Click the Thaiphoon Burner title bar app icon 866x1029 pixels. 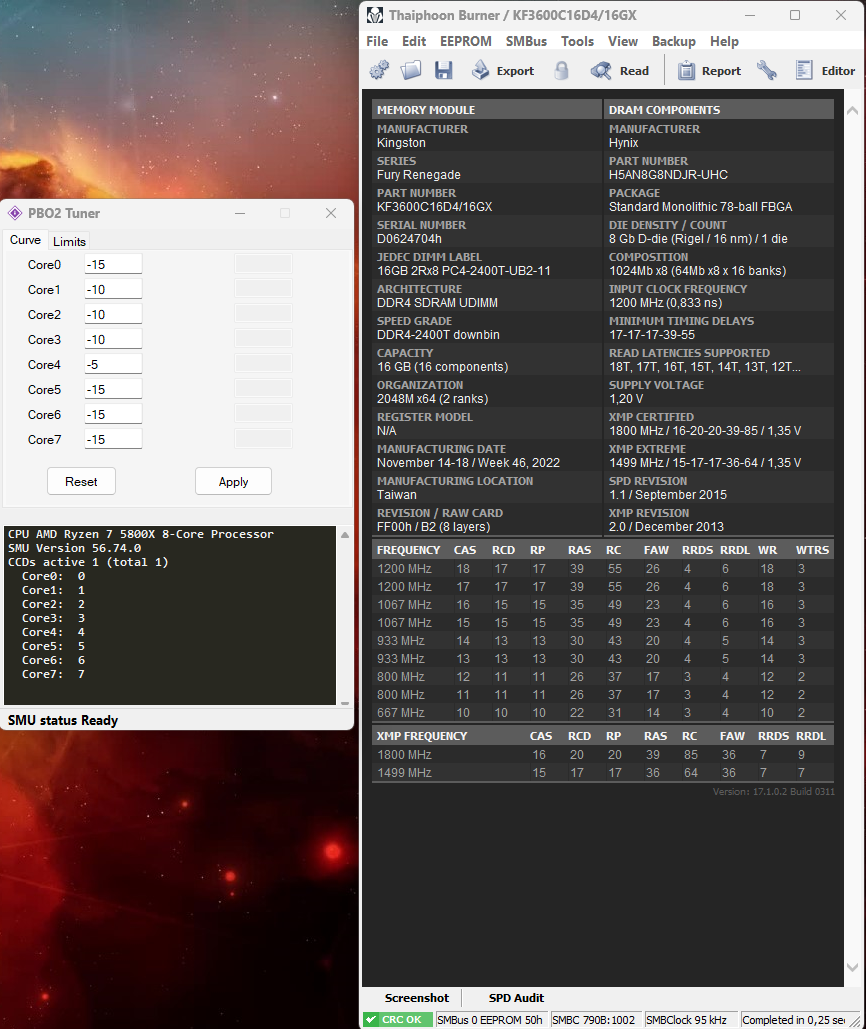click(x=375, y=15)
